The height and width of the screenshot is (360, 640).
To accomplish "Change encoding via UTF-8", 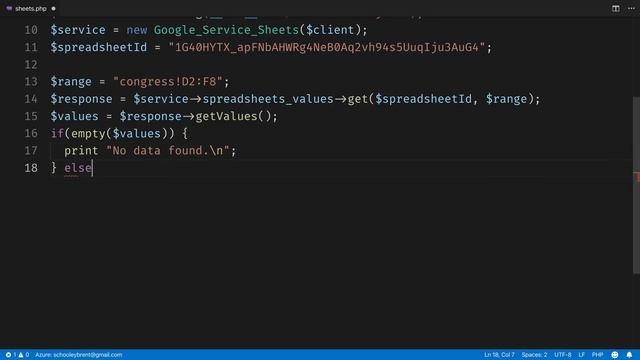I will point(563,355).
